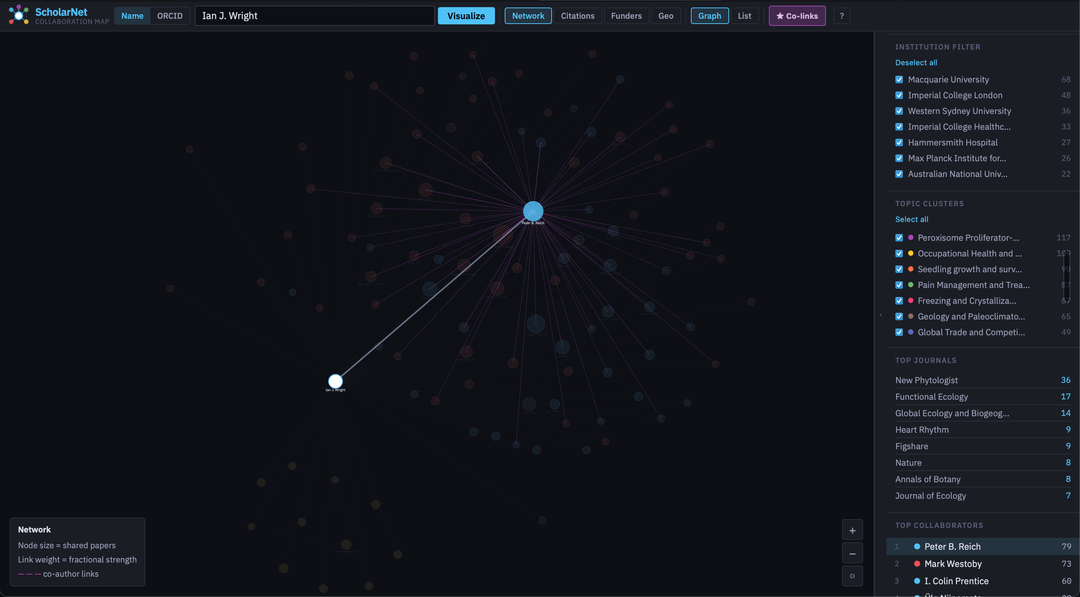Zoom in with the plus button
1080x597 pixels.
click(x=852, y=531)
